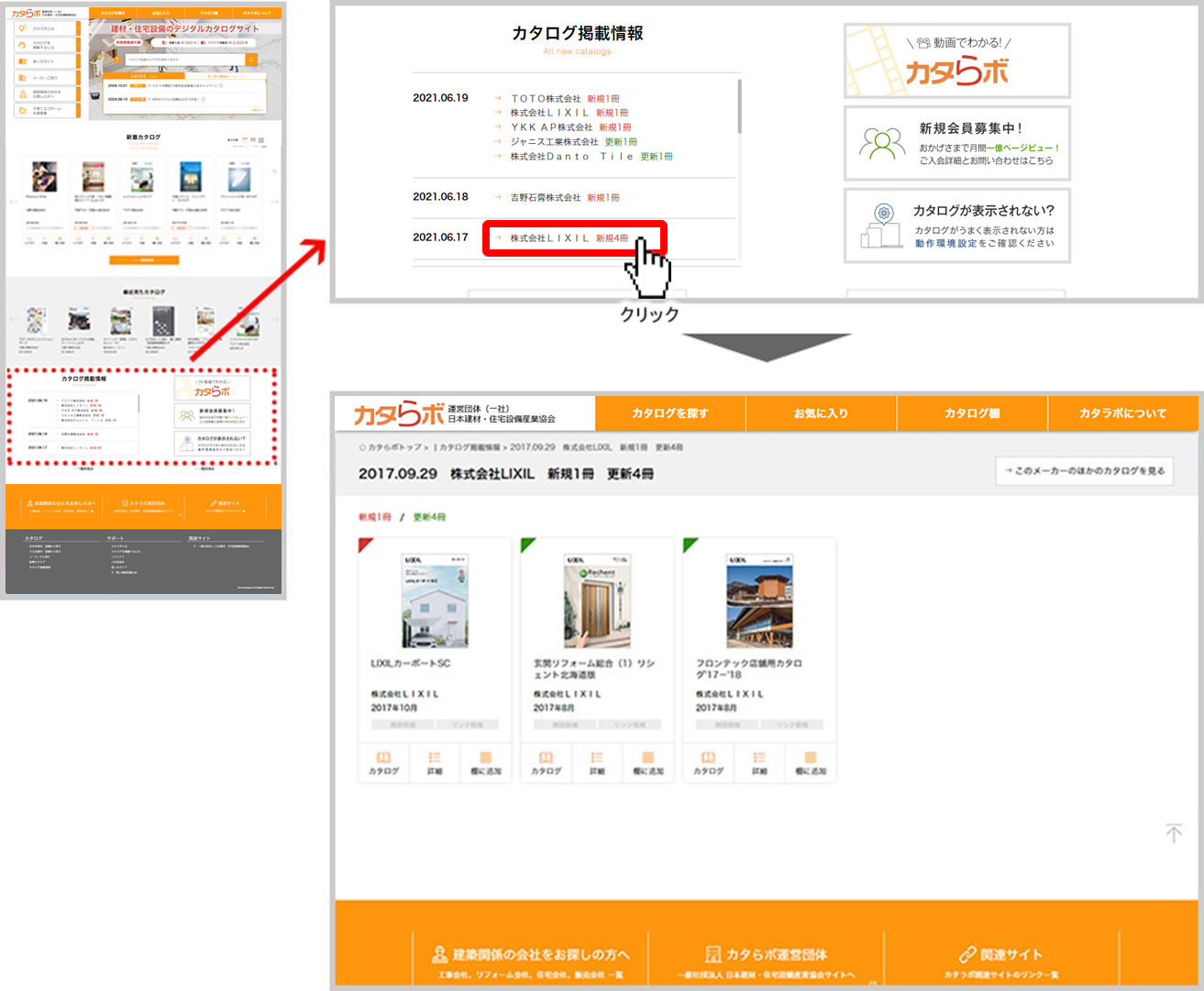The height and width of the screenshot is (991, 1204).
Task: Open the カタログが表示されない? help banner
Action: pos(956,226)
